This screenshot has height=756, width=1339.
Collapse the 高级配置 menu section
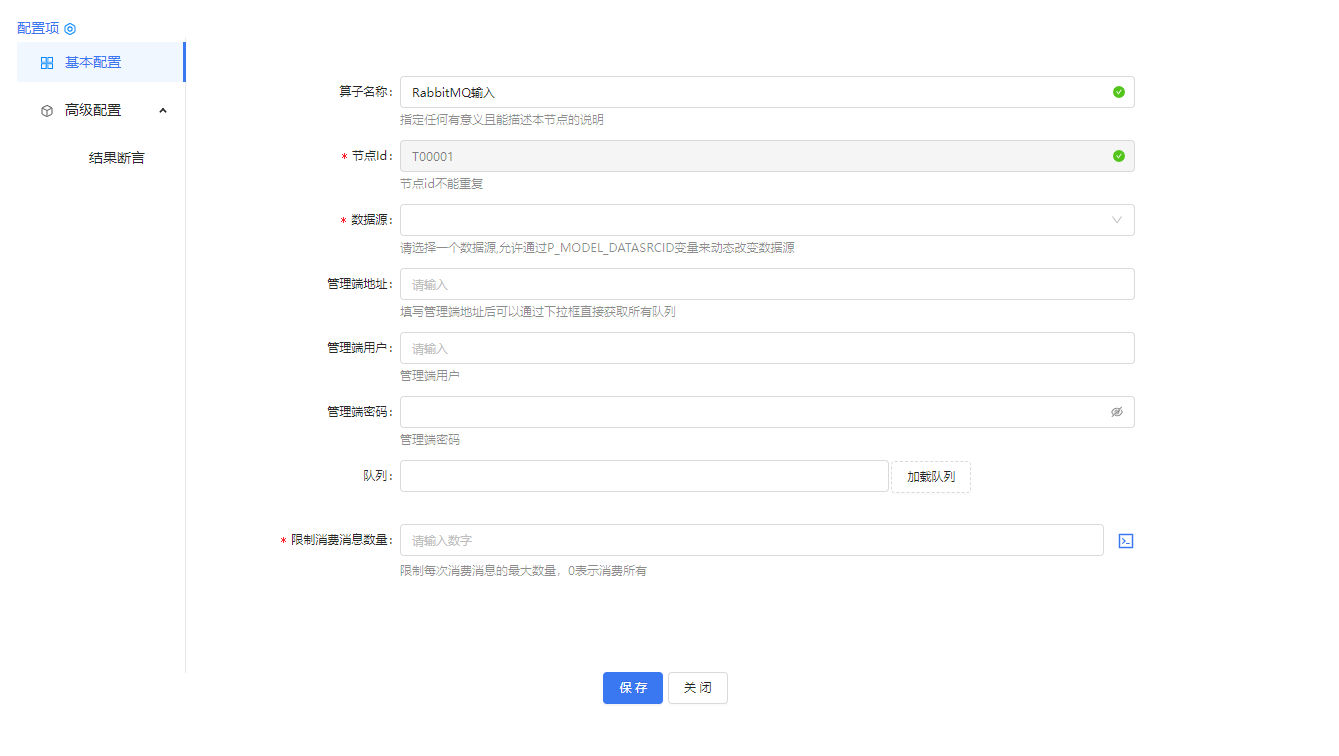tap(163, 110)
